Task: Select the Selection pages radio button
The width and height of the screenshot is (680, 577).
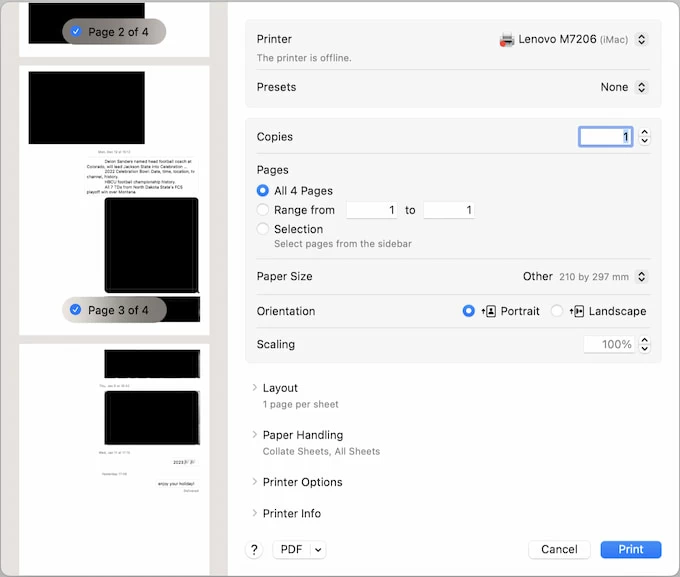Action: coord(263,229)
